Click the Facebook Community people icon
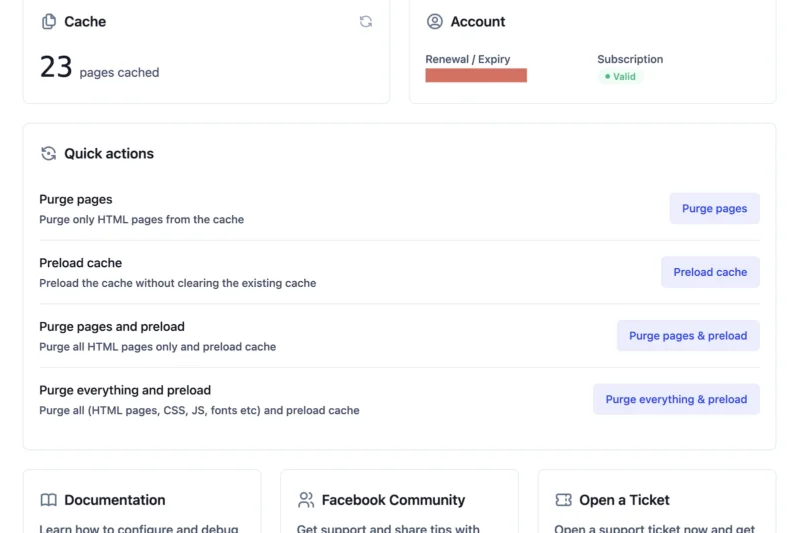 point(306,500)
